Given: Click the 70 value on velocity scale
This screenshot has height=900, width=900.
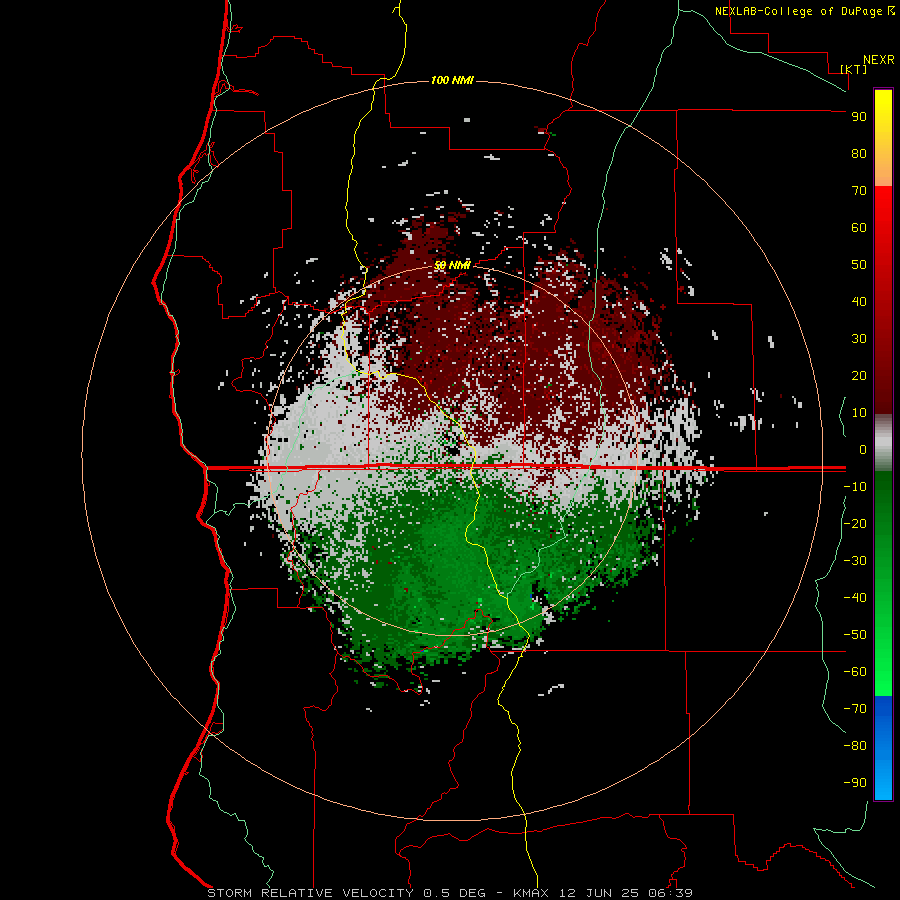Looking at the screenshot, I should [x=859, y=191].
